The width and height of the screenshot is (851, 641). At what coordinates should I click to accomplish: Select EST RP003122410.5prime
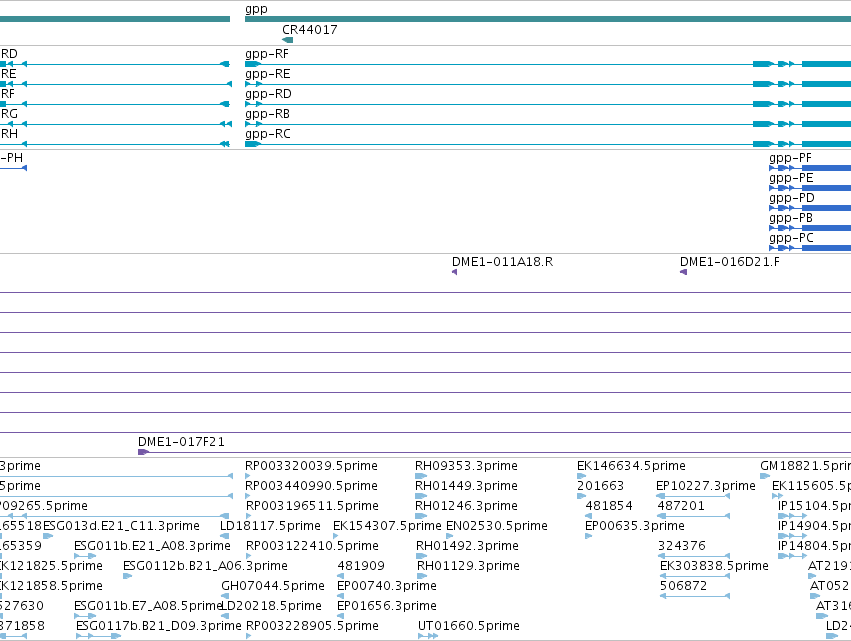312,545
